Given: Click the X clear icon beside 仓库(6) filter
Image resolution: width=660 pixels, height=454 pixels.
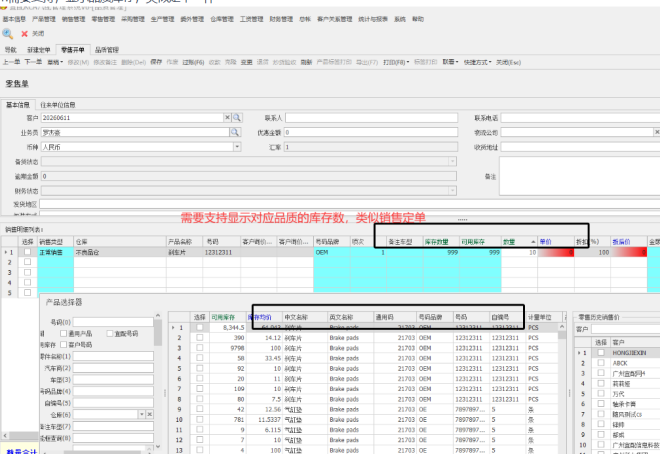Looking at the screenshot, I should tap(149, 414).
